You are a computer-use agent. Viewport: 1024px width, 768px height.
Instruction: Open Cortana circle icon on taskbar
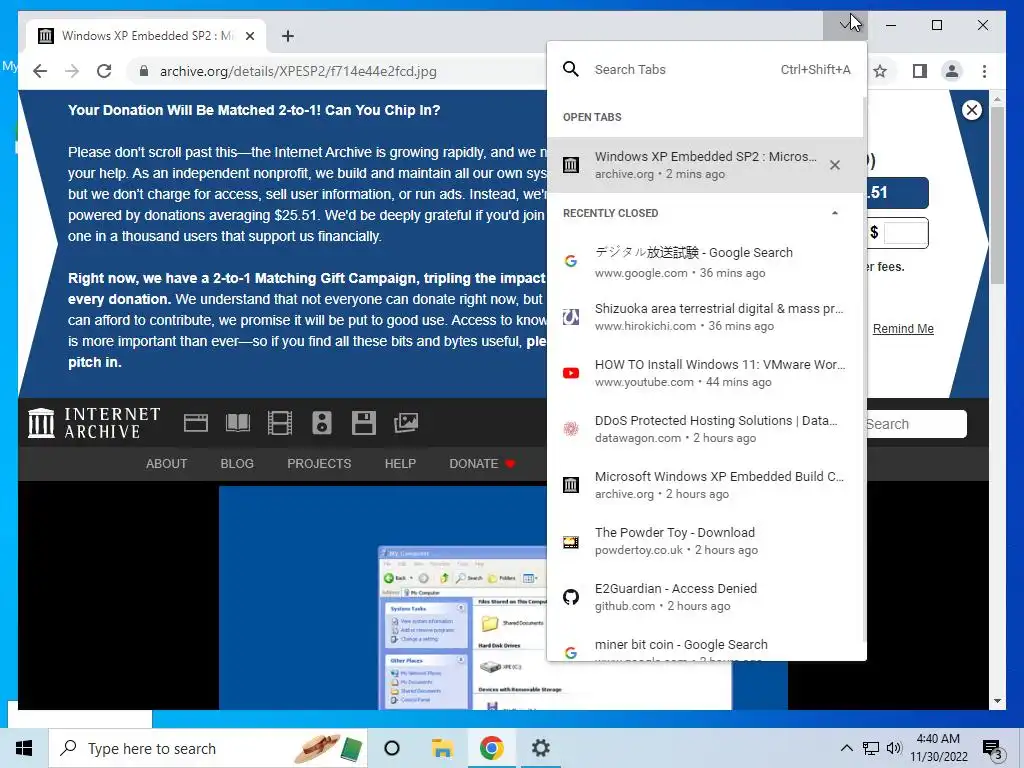tap(392, 748)
